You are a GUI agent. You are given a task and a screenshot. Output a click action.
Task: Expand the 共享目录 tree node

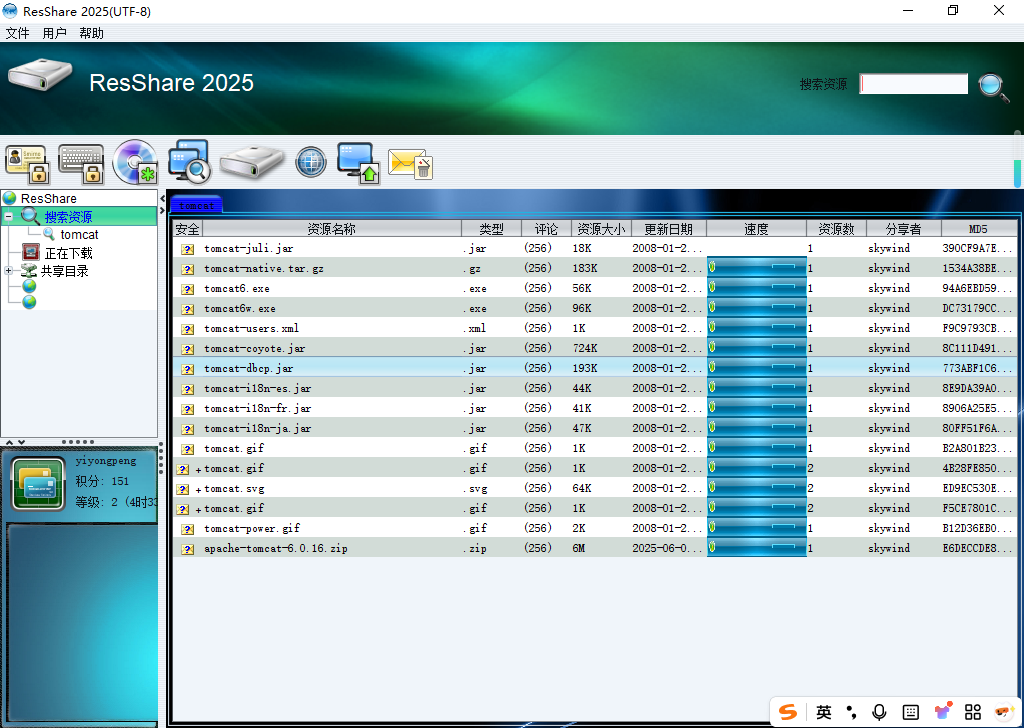tap(9, 271)
